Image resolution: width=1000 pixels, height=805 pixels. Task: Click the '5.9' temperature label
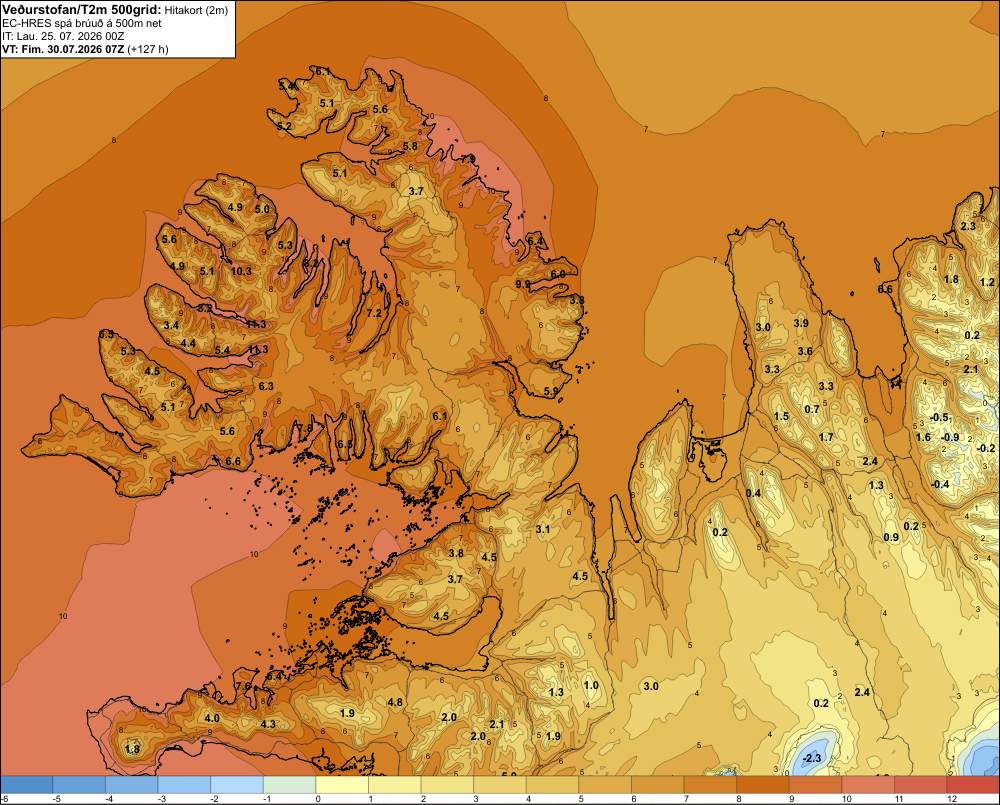551,392
